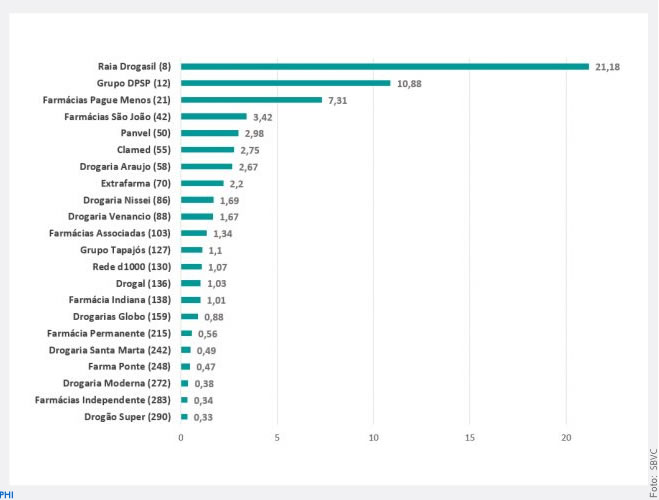
Task: Select Drogaria Santa Marta (242) label
Action: 110,350
